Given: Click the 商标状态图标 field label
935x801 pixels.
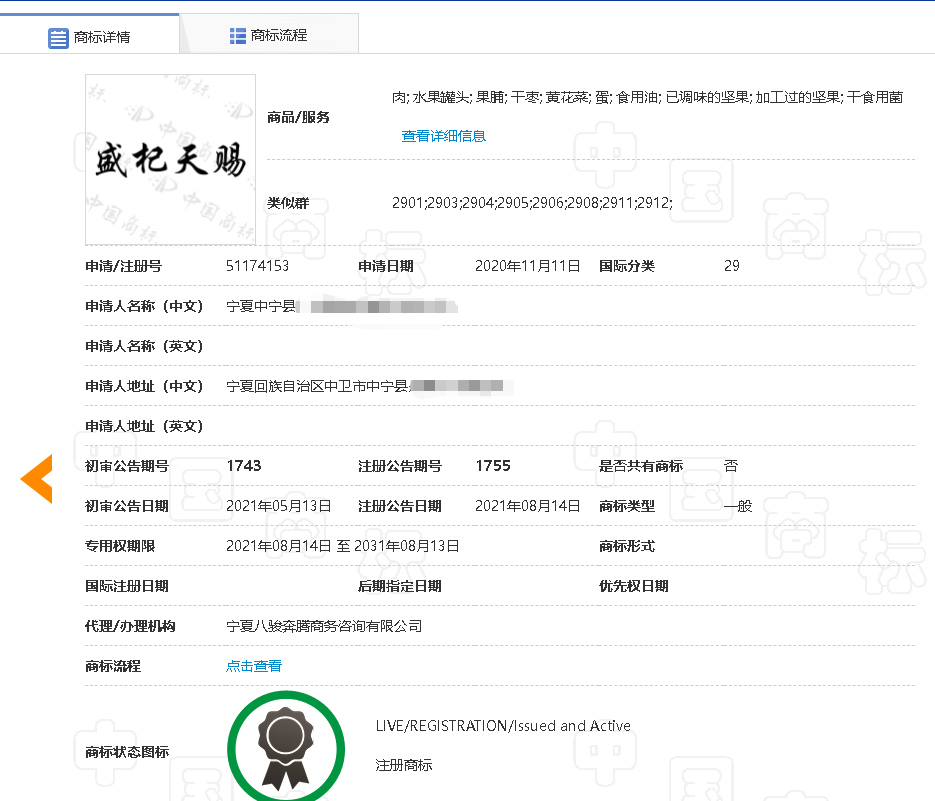Looking at the screenshot, I should [127, 751].
